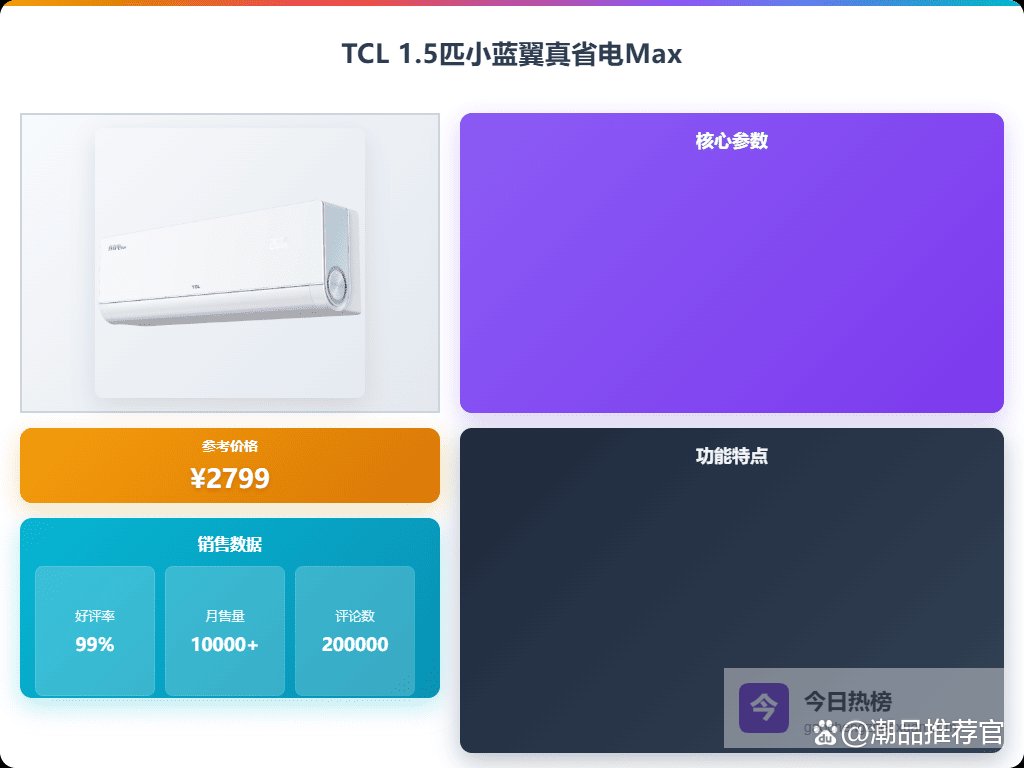
Task: Open the TCL air conditioner product image
Action: pos(230,263)
